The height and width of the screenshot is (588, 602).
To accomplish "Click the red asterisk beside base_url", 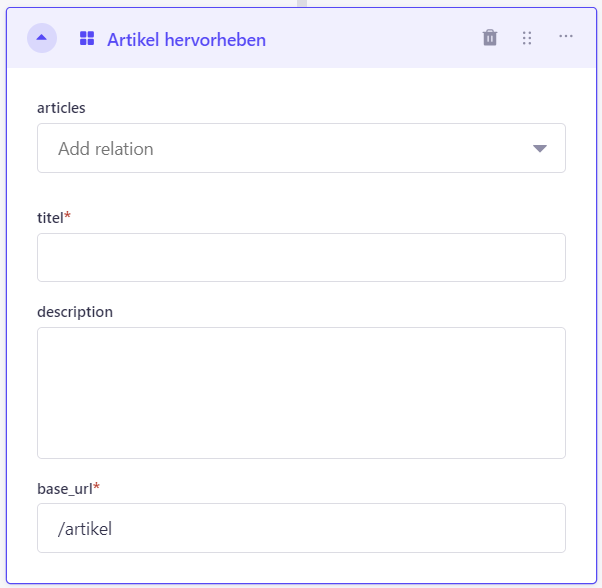I will point(97,486).
